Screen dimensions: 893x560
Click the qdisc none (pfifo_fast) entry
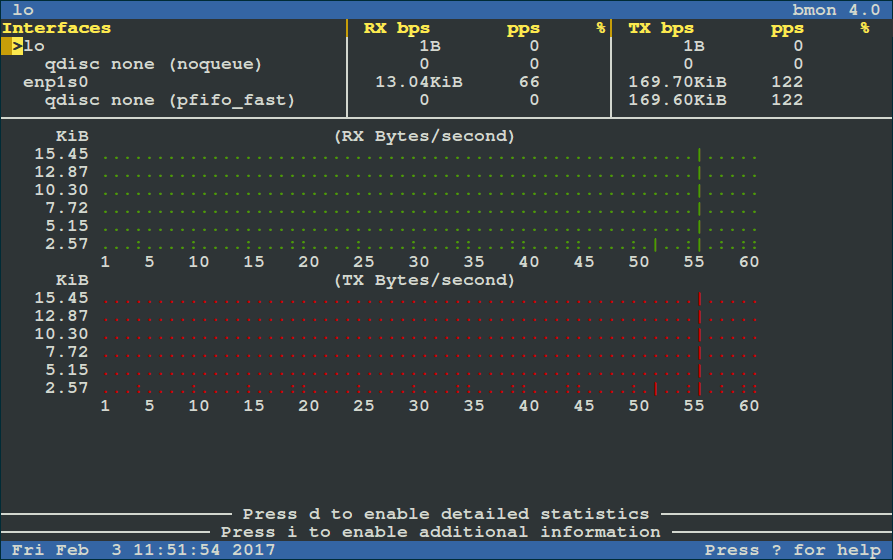coord(169,100)
